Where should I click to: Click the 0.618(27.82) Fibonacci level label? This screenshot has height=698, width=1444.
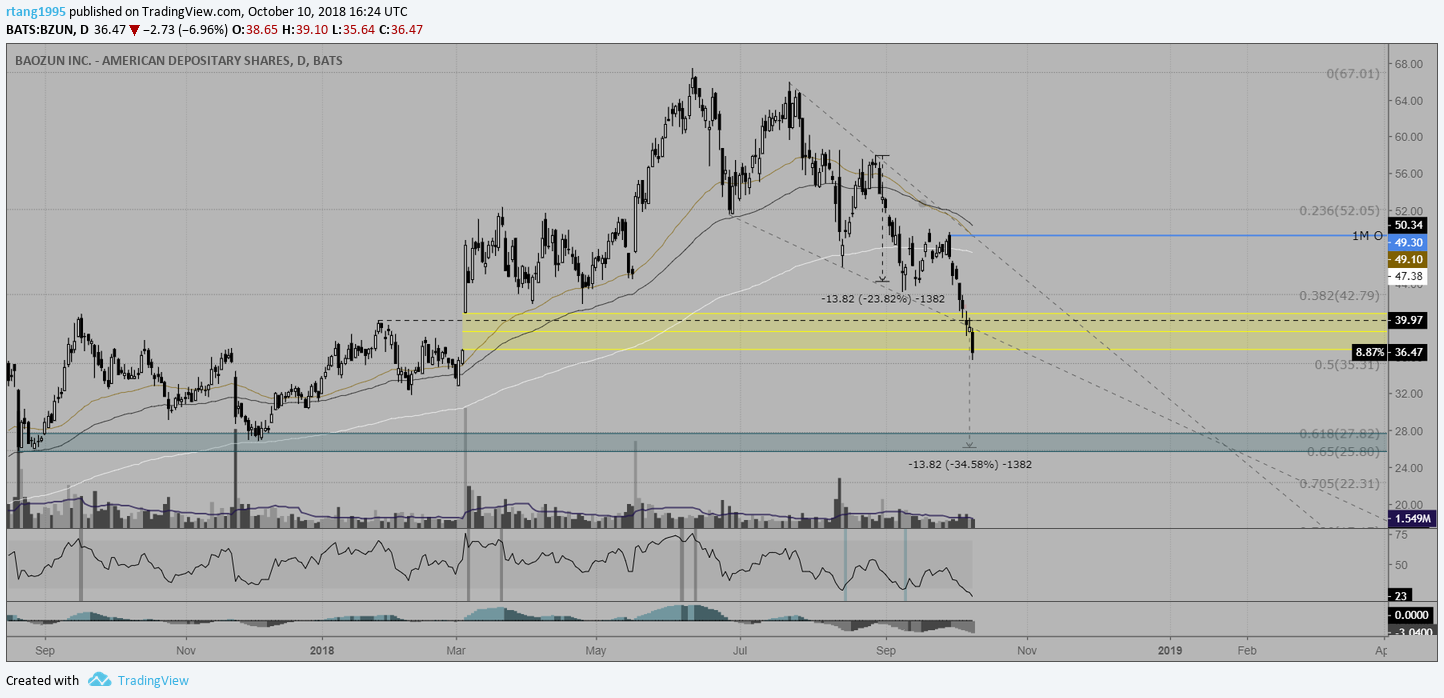1339,433
